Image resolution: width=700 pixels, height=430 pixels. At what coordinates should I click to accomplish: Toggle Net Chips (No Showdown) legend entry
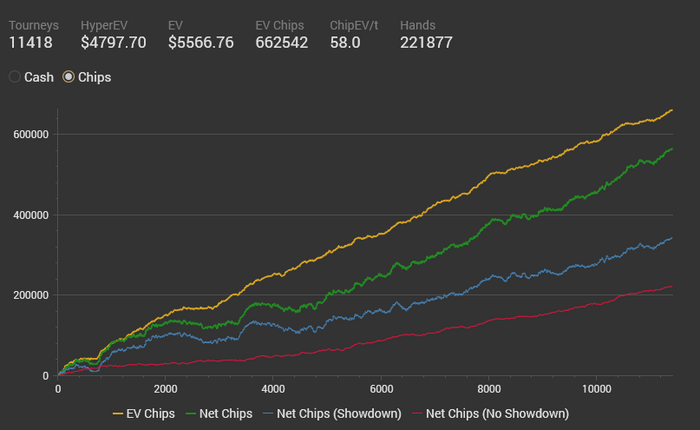491,413
